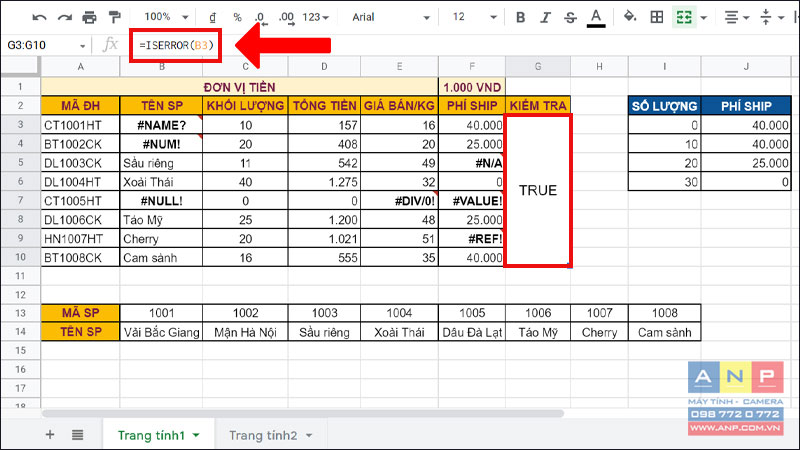Click cell with #N/A error

point(472,163)
